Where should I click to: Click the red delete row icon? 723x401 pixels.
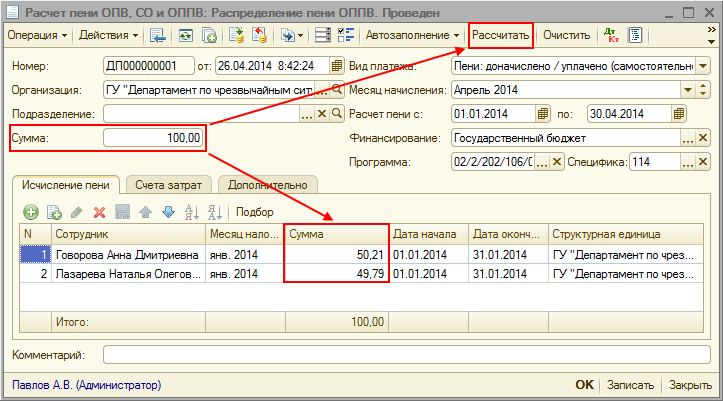click(x=99, y=212)
